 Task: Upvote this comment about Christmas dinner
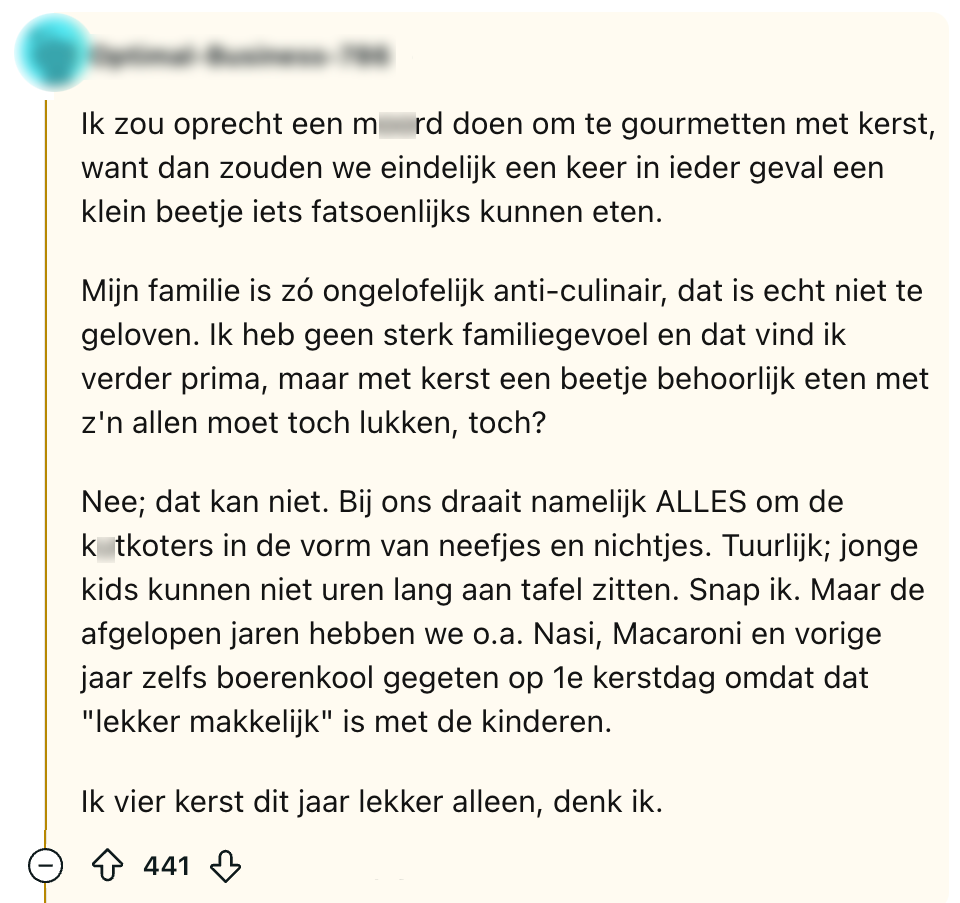[x=107, y=865]
